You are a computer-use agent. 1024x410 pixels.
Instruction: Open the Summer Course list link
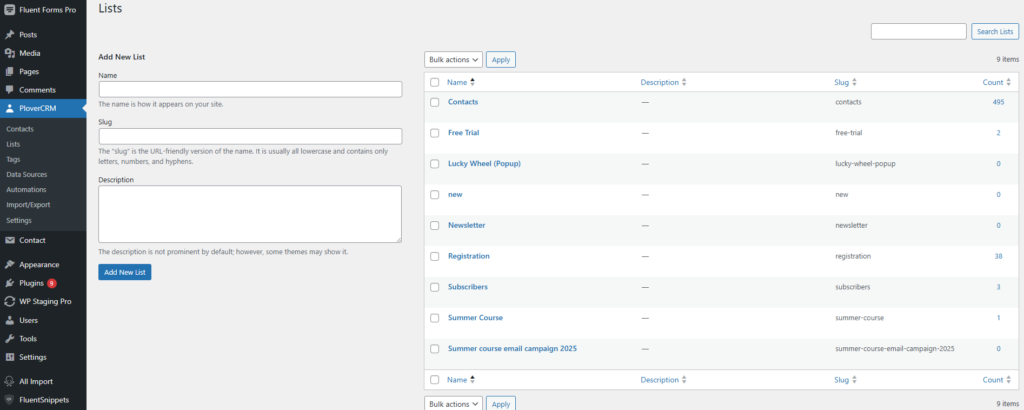point(475,318)
